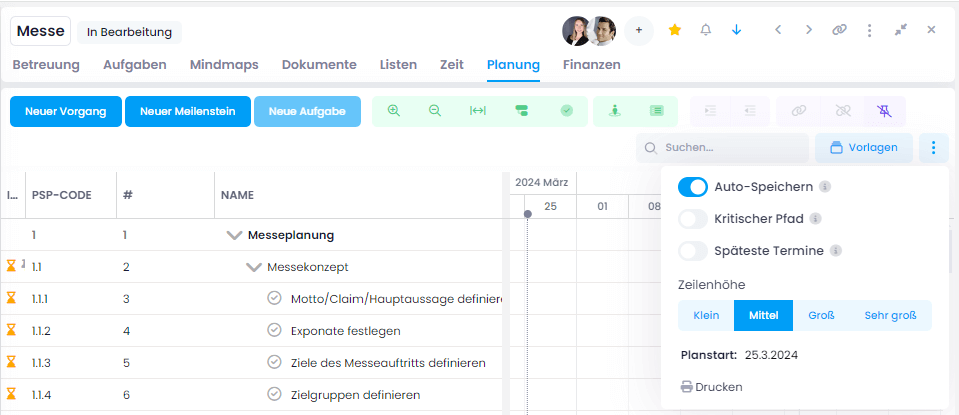Enable the Kritischer Pfad switch
This screenshot has width=959, height=415.
692,219
